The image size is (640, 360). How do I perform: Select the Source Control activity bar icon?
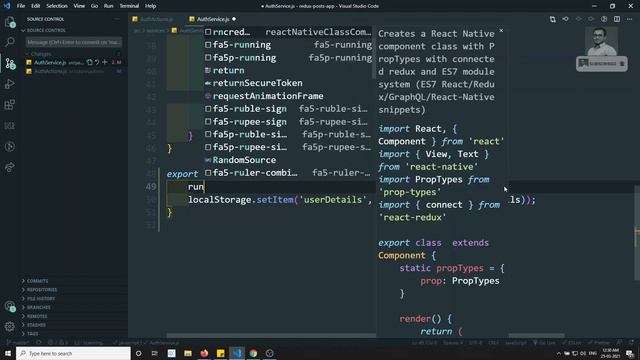[x=10, y=63]
